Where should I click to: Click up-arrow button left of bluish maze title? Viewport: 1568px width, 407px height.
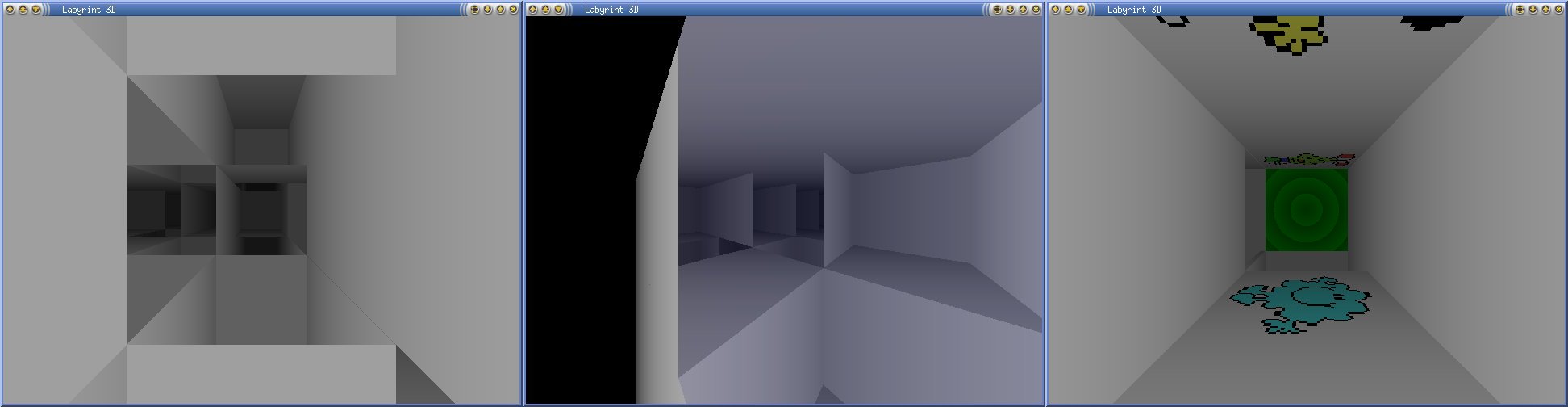click(545, 10)
